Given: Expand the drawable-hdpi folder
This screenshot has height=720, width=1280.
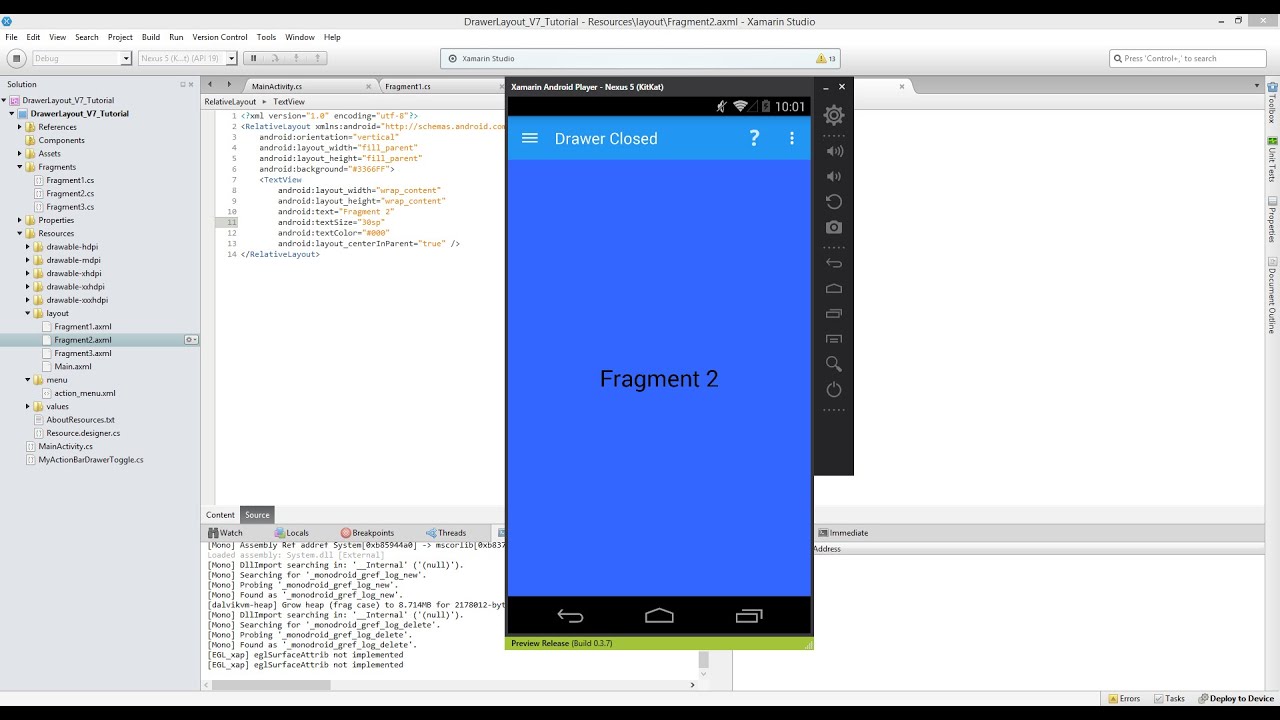Looking at the screenshot, I should 27,246.
